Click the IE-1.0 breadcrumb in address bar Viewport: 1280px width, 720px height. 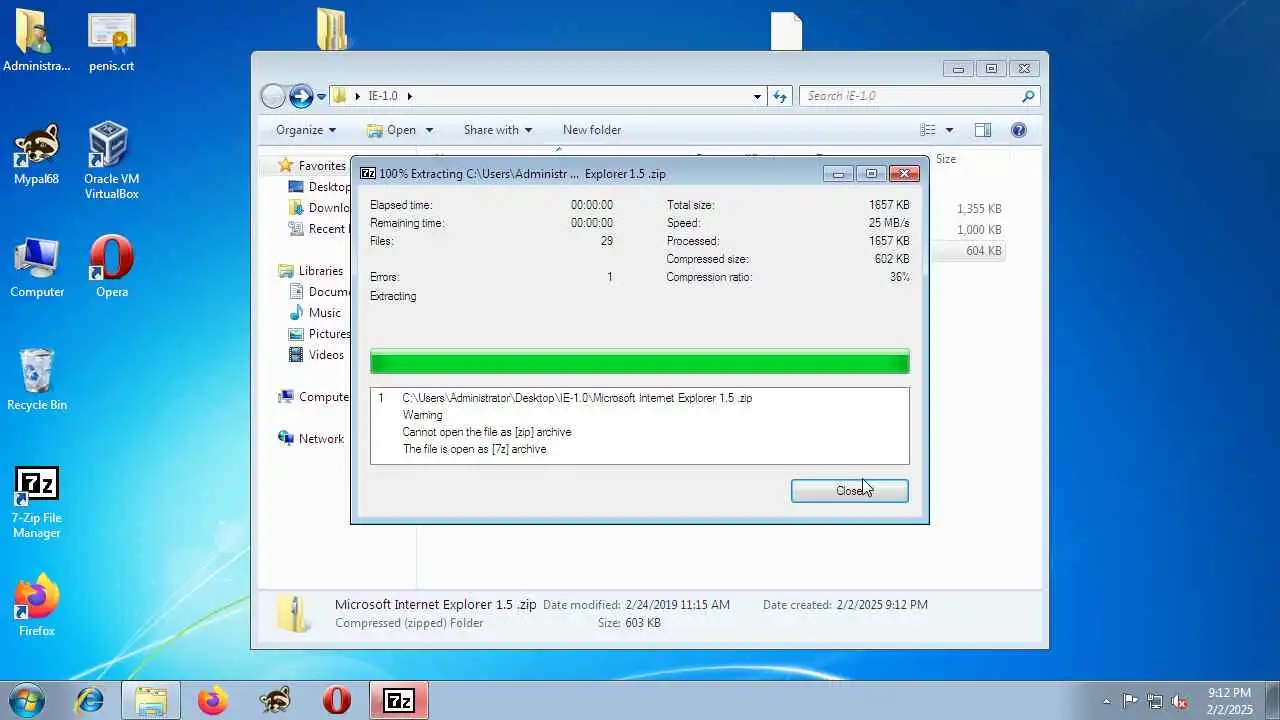382,96
